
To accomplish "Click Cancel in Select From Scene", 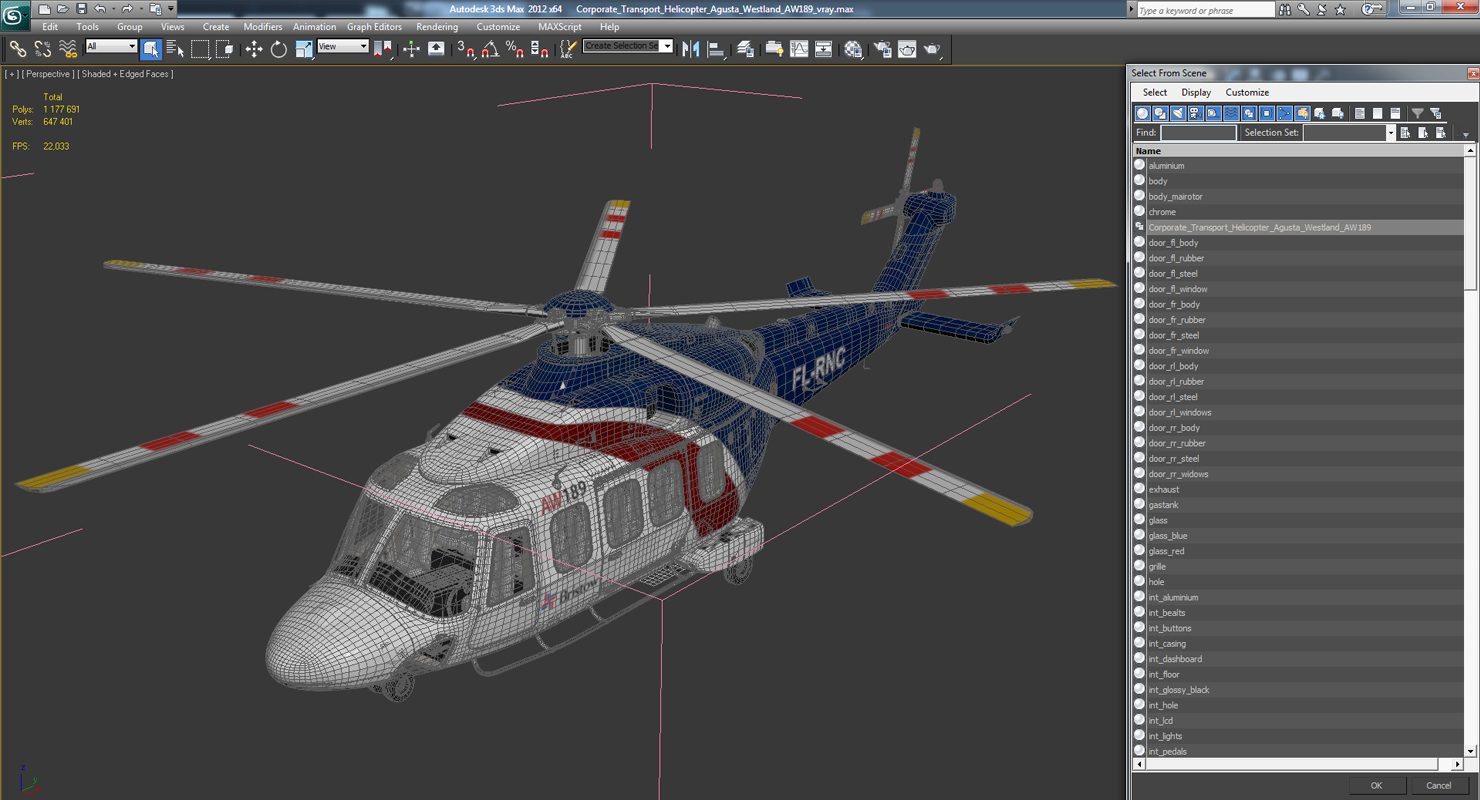I will (x=1438, y=785).
